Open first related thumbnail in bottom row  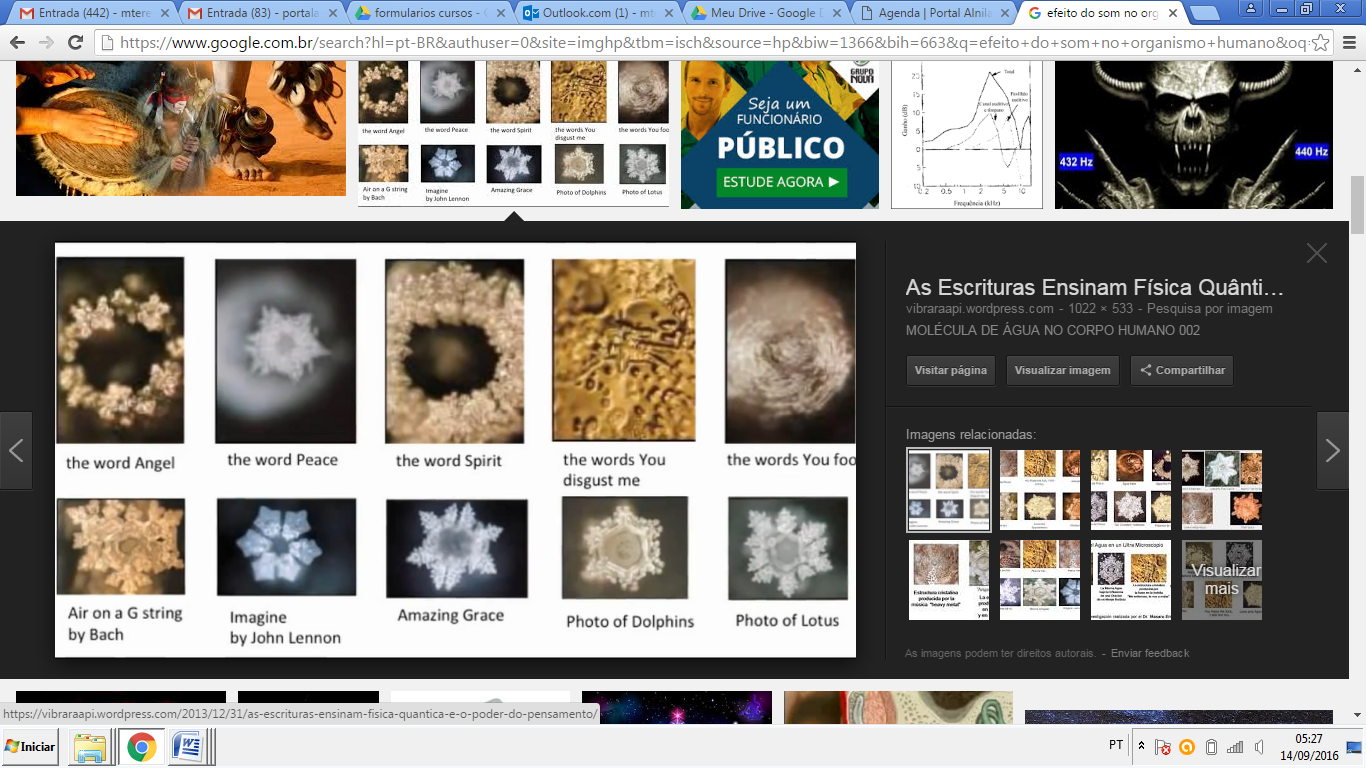(949, 580)
